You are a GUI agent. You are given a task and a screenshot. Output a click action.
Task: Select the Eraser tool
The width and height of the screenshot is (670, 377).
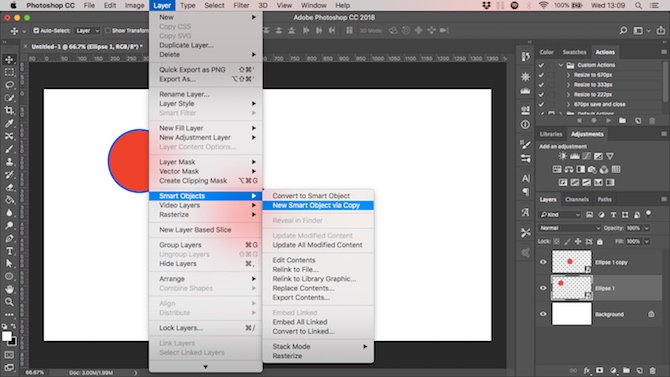click(x=9, y=187)
